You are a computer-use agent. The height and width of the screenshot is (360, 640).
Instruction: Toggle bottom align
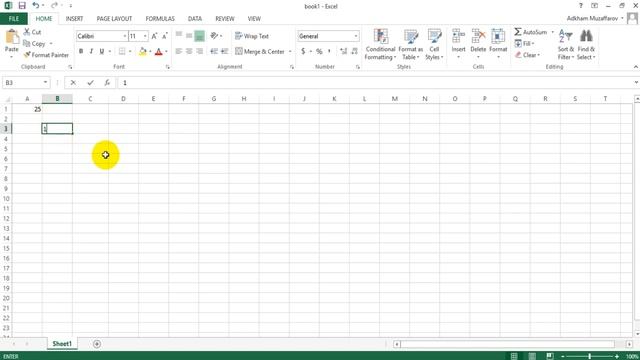(199, 36)
